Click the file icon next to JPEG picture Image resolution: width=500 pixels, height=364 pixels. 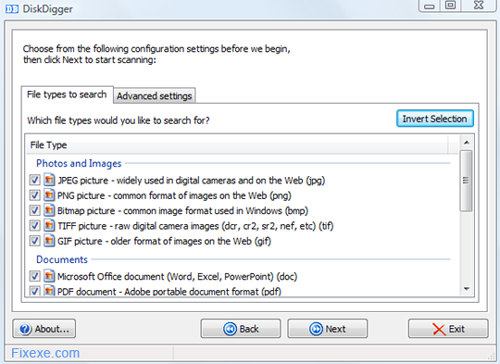(49, 180)
